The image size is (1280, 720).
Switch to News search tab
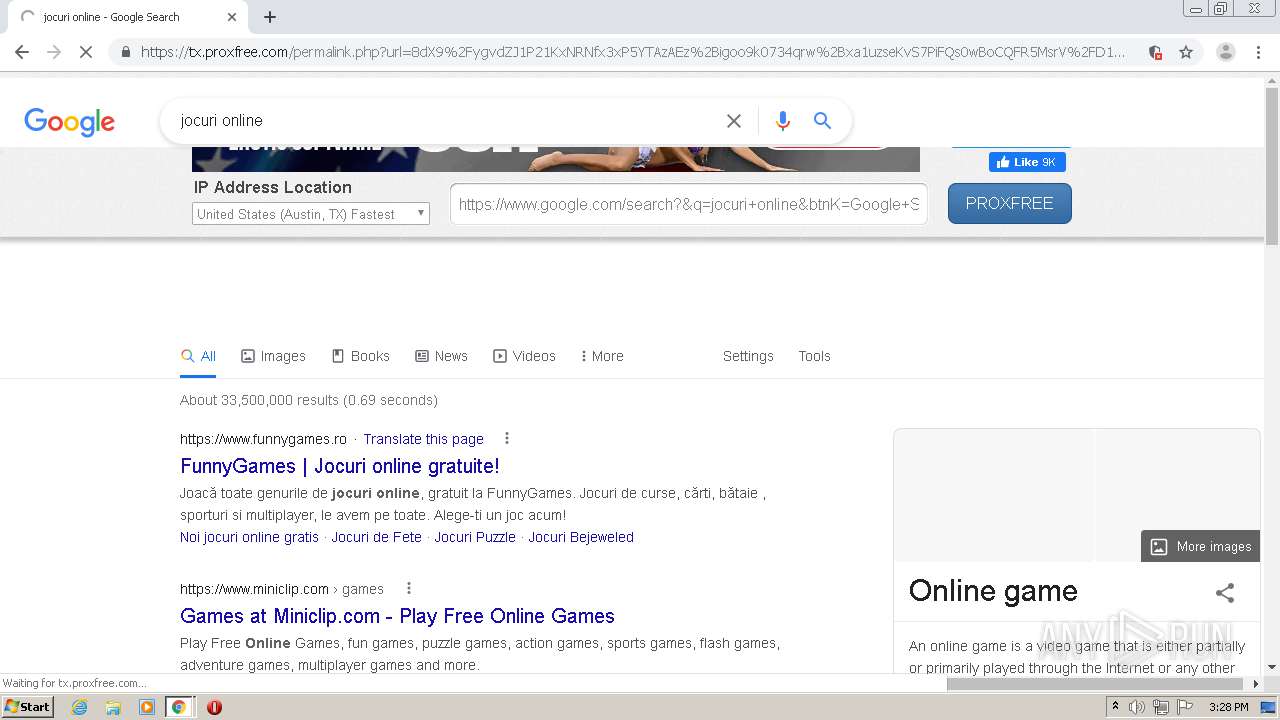pyautogui.click(x=441, y=356)
